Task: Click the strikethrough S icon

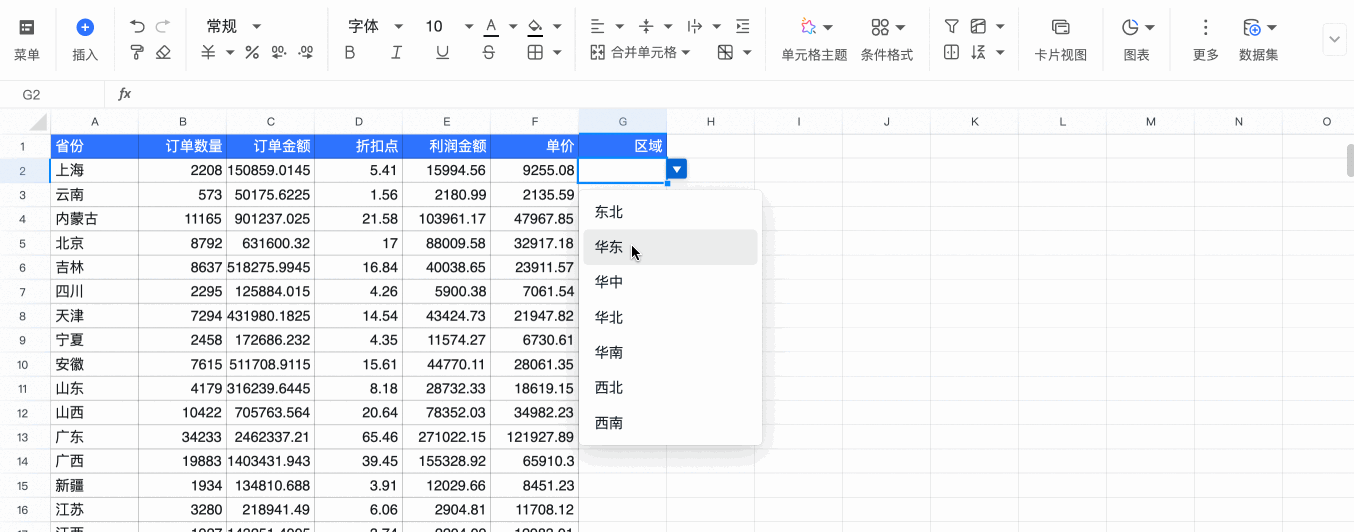Action: [x=489, y=52]
